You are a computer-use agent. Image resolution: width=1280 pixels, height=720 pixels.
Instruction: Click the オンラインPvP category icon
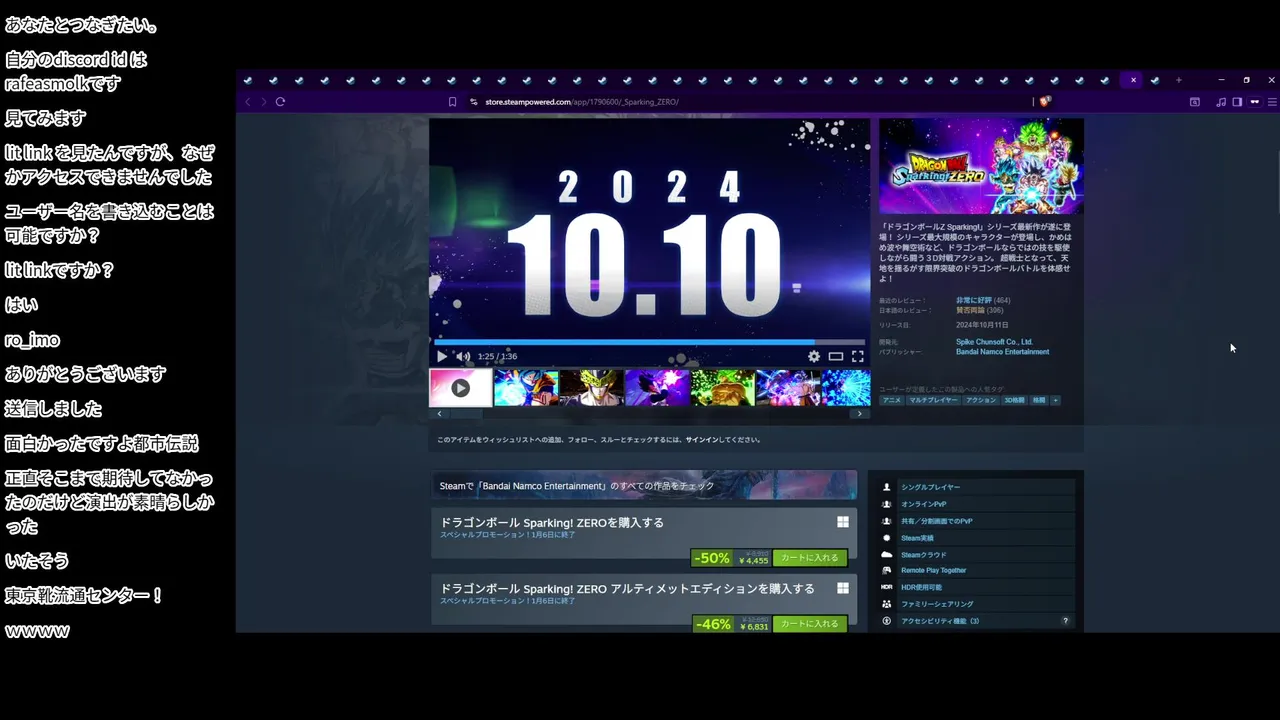click(887, 504)
